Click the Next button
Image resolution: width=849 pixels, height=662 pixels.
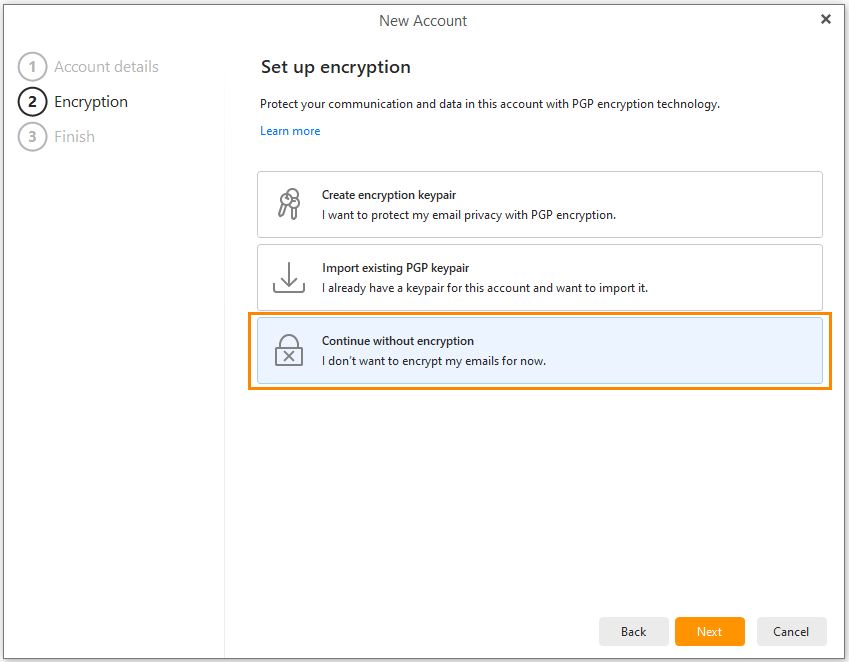tap(710, 632)
